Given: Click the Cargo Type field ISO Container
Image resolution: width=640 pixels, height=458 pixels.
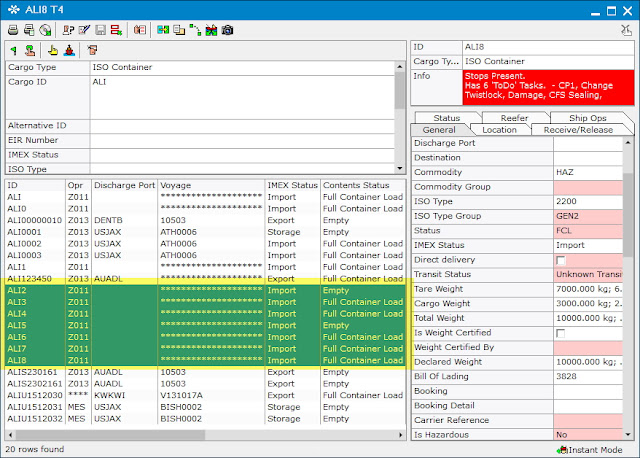Looking at the screenshot, I should click(x=242, y=68).
